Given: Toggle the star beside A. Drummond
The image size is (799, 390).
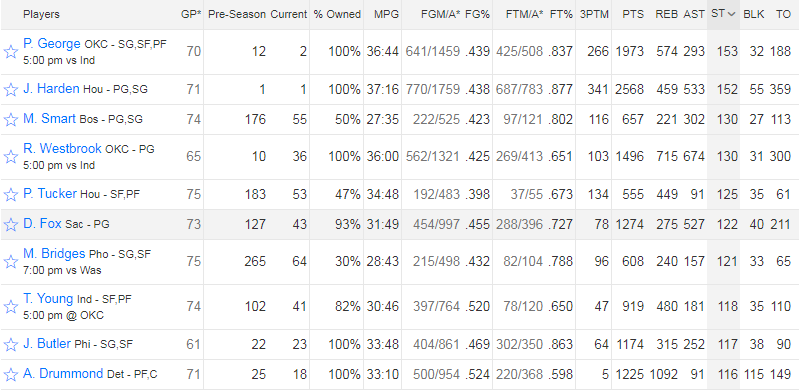Looking at the screenshot, I should [x=11, y=375].
